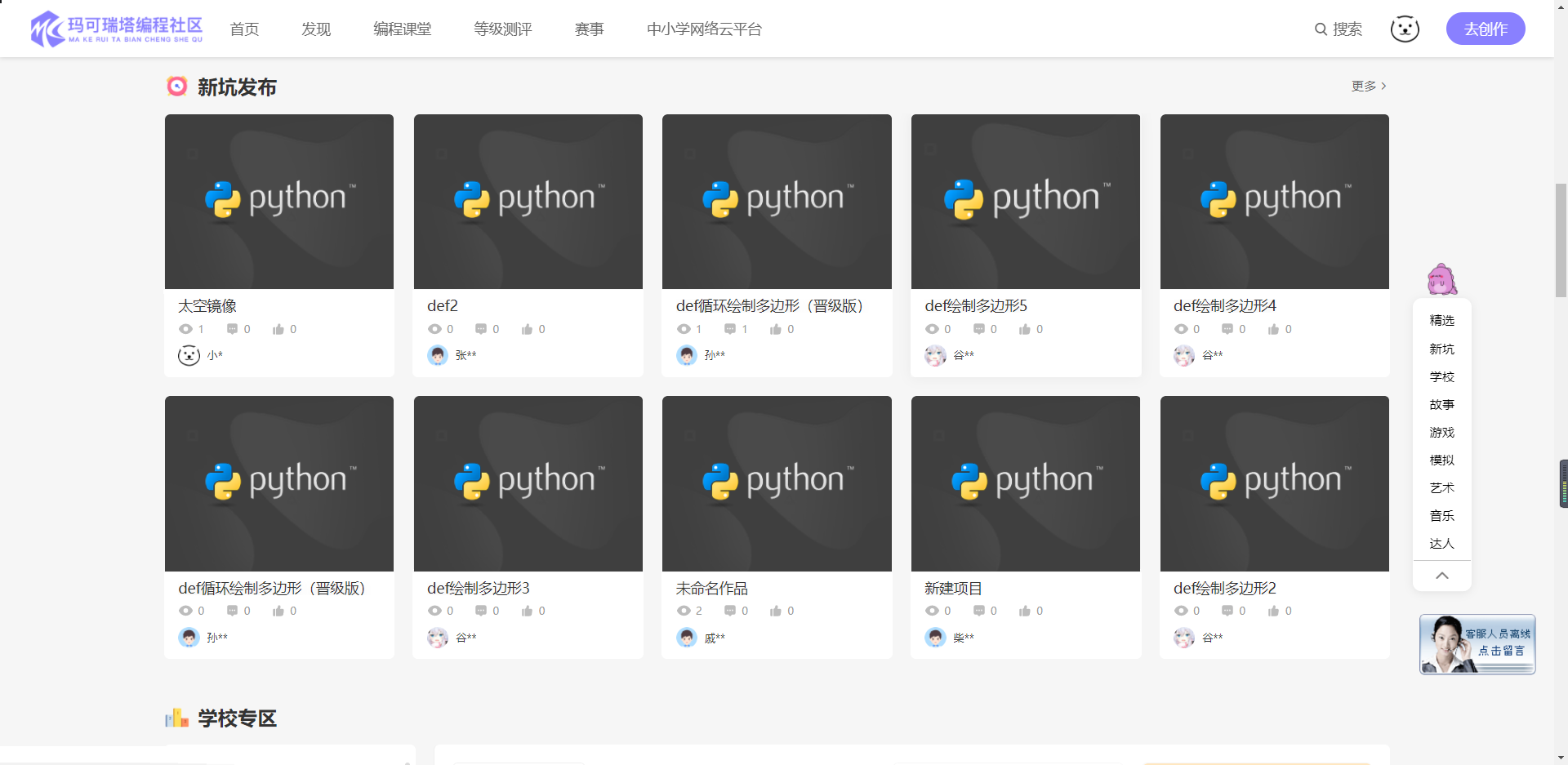Image resolution: width=1568 pixels, height=765 pixels.
Task: Click the comment icon under 太空镜像
Action: (x=233, y=329)
